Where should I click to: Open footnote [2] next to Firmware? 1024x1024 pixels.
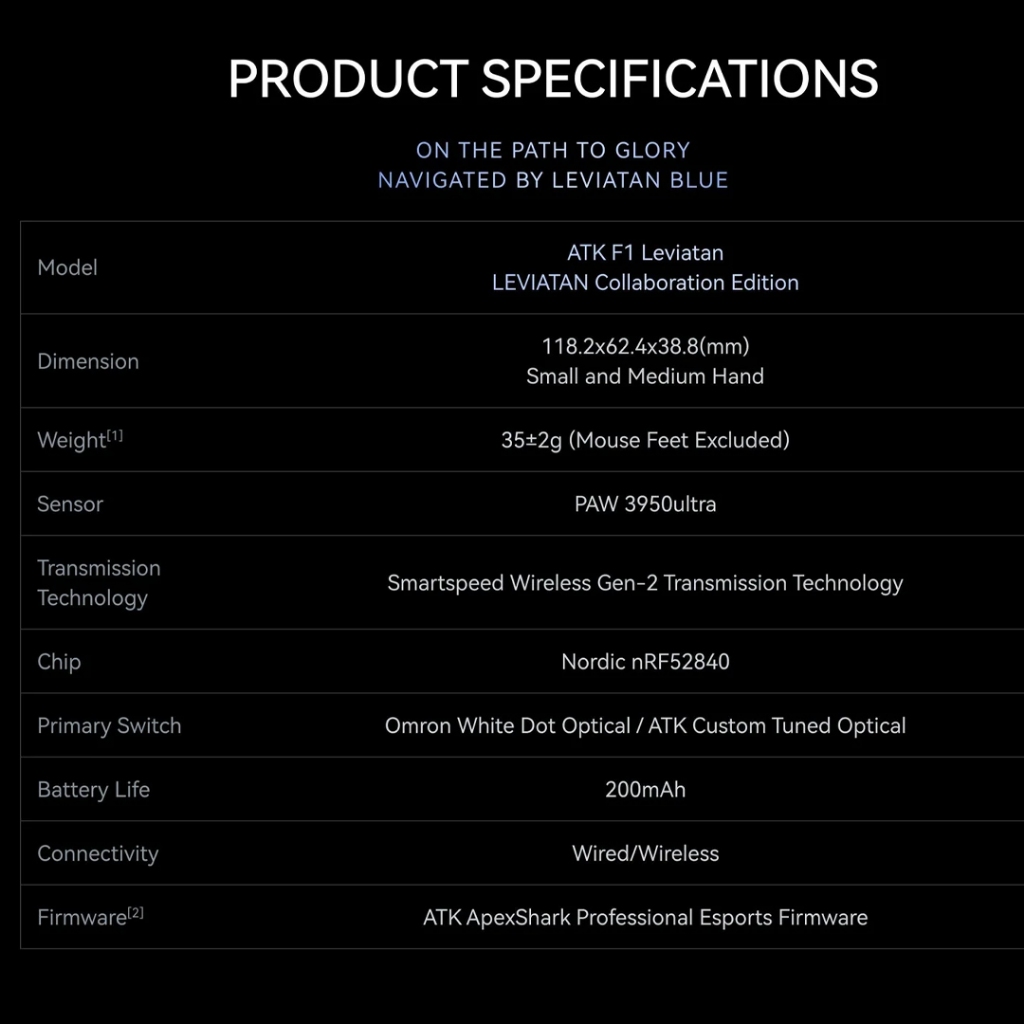[x=136, y=912]
